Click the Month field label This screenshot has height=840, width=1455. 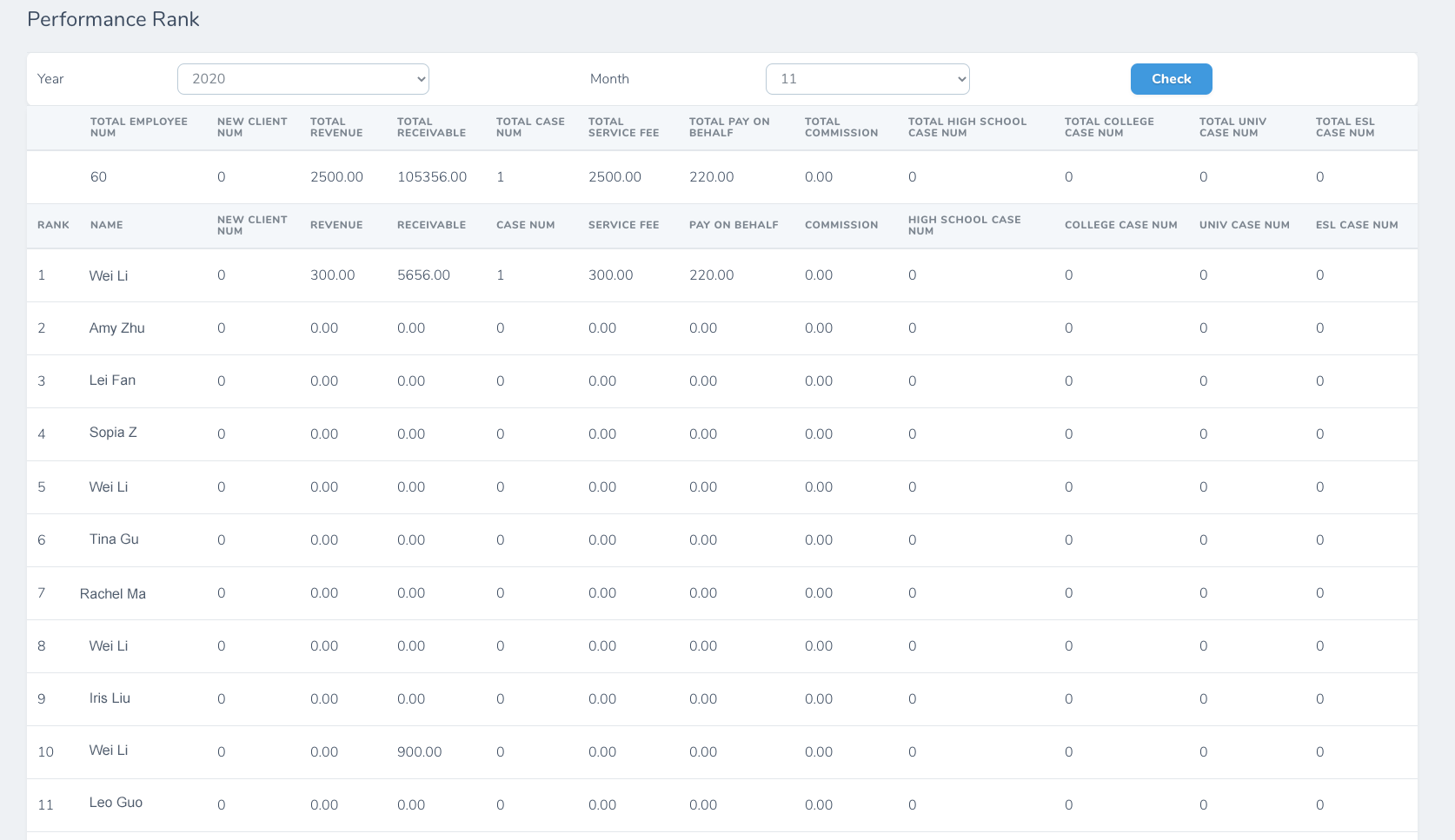[609, 79]
